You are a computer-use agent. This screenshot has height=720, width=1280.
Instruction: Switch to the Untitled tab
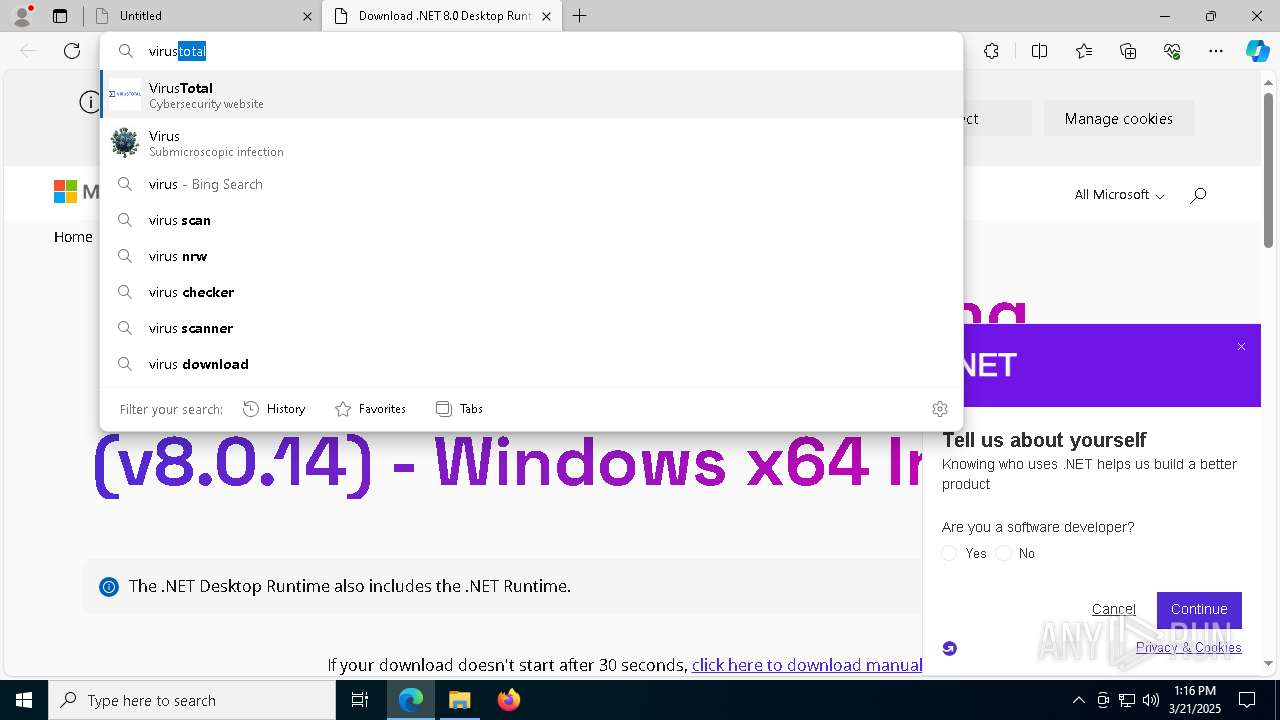201,16
